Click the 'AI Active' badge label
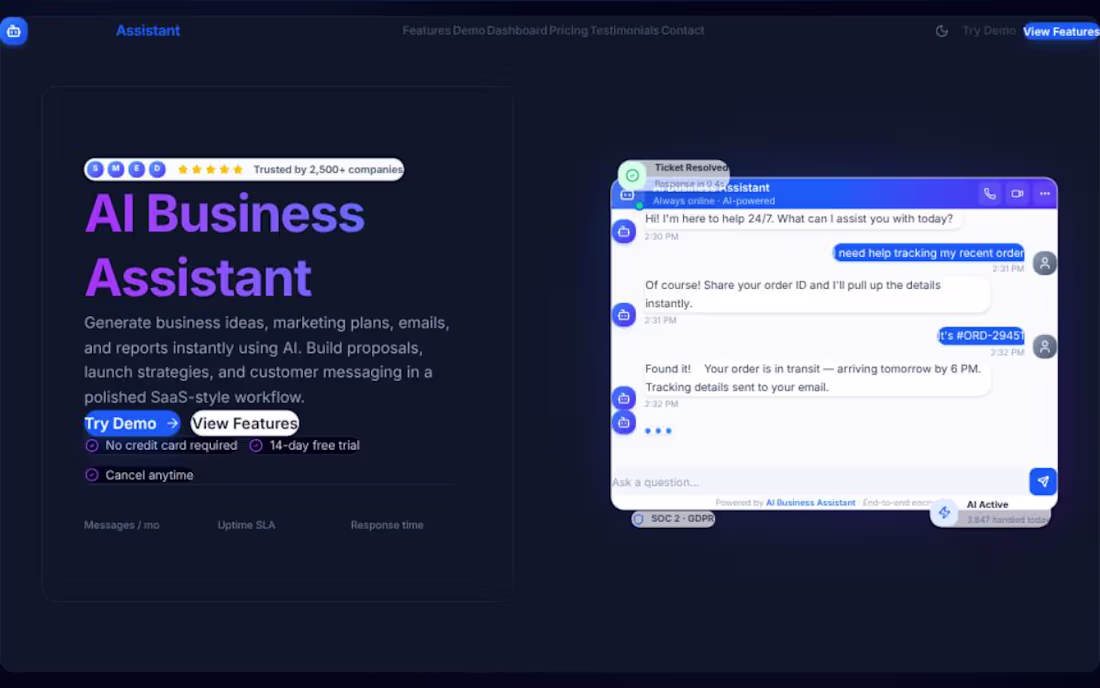This screenshot has height=688, width=1100. (x=987, y=505)
